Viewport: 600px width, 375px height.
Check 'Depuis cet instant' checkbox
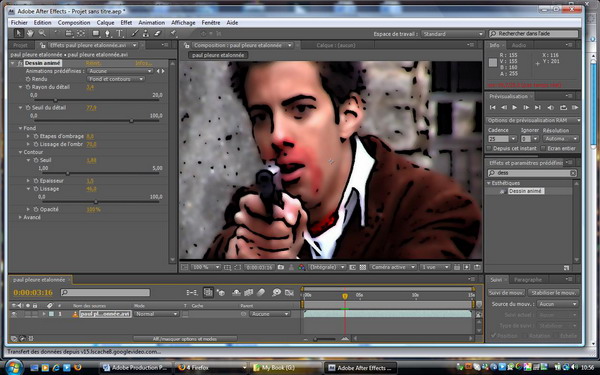489,148
